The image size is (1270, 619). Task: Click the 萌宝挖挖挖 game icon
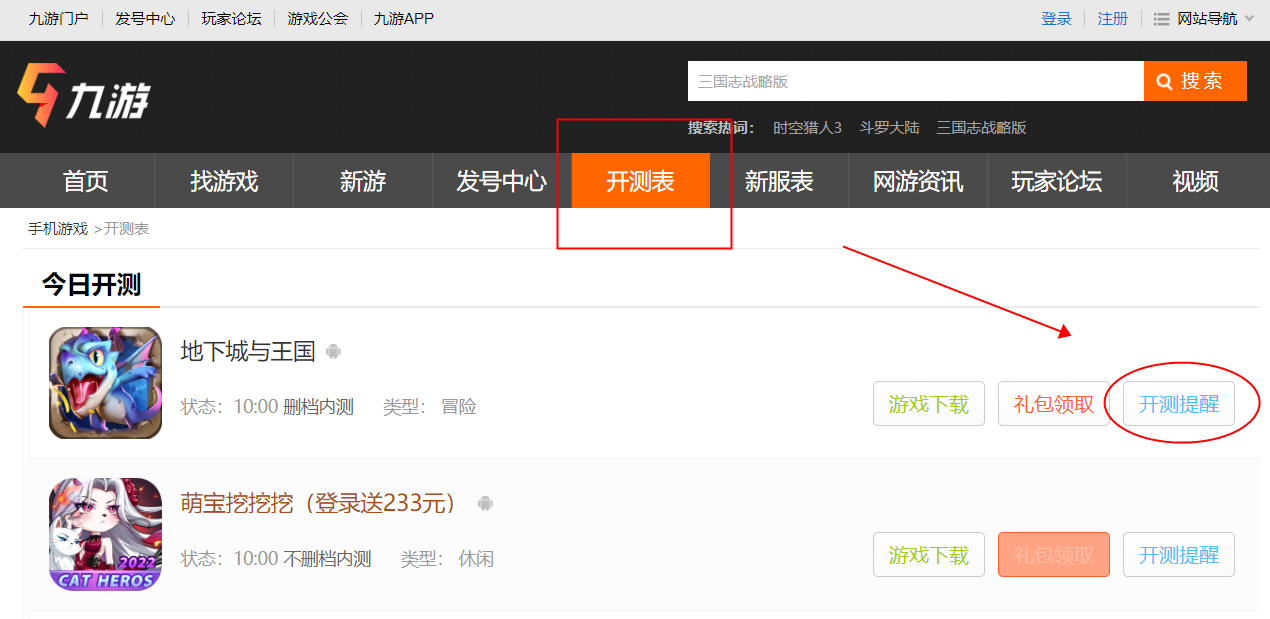pyautogui.click(x=105, y=534)
